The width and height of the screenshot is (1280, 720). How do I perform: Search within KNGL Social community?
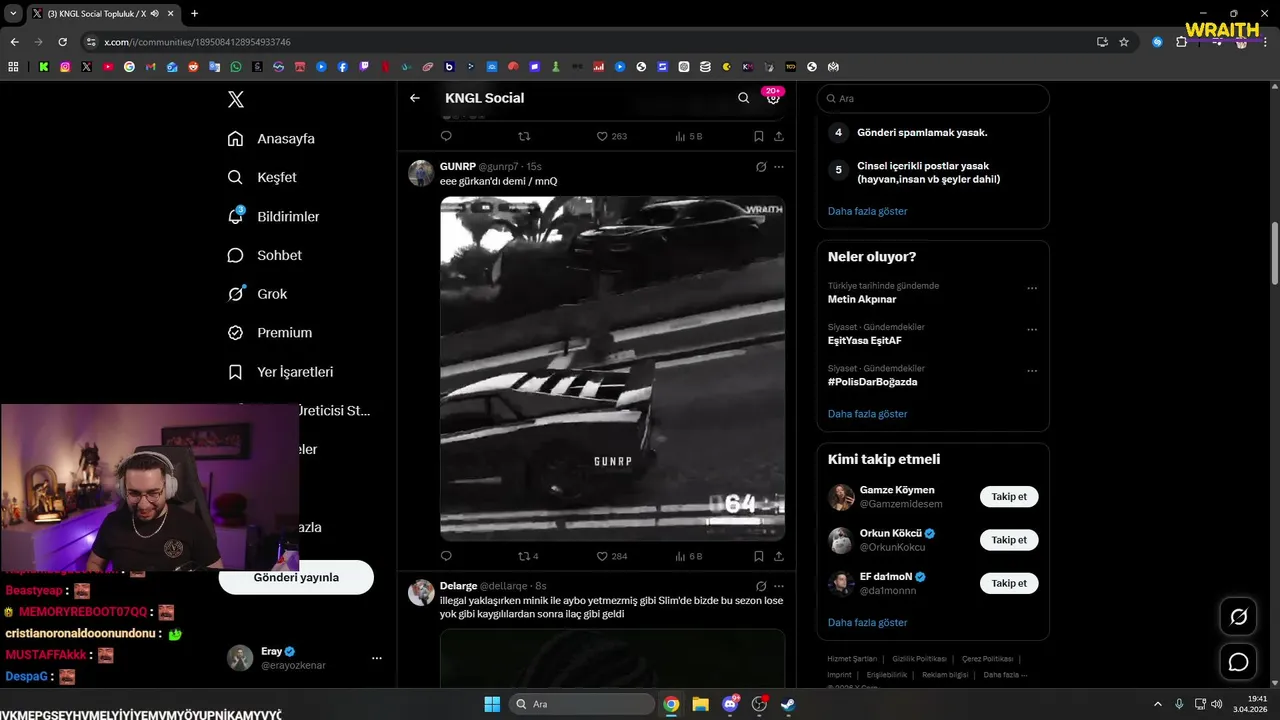tap(743, 98)
